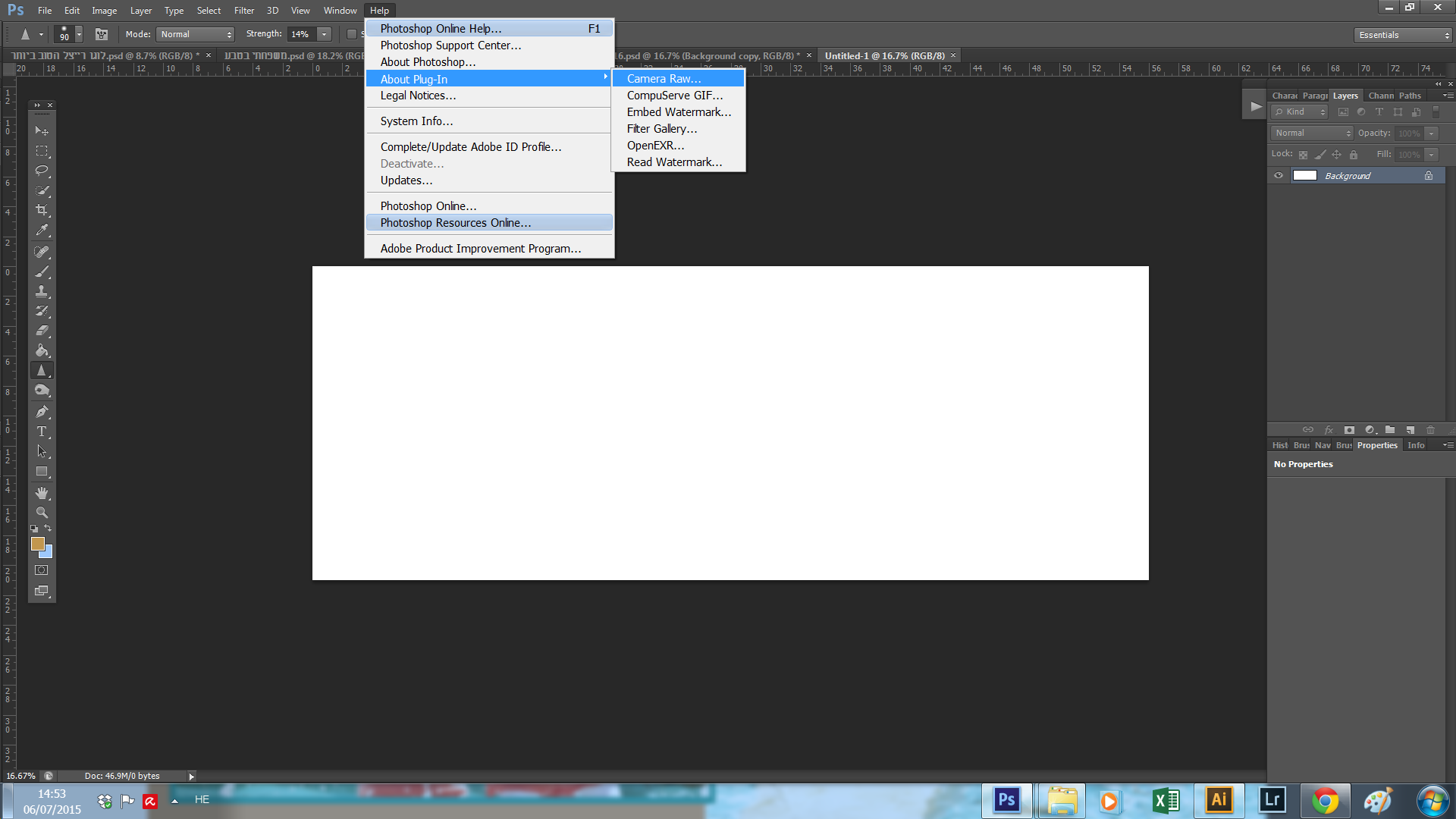Select the Pen tool
Screen dimensions: 1456x819
coord(42,412)
